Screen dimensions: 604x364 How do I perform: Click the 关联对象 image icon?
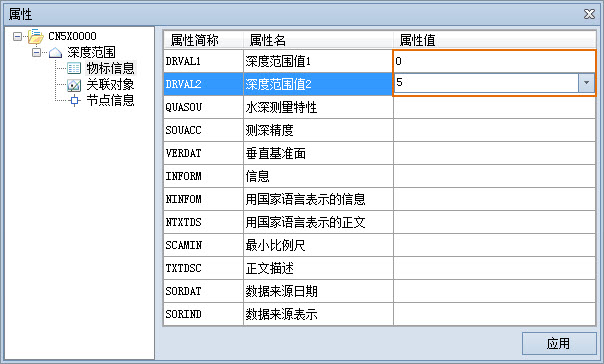click(x=74, y=85)
